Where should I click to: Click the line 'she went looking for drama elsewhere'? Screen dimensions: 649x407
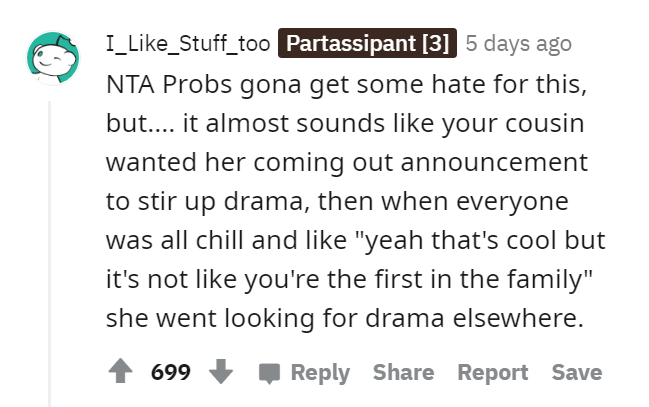[x=344, y=318]
